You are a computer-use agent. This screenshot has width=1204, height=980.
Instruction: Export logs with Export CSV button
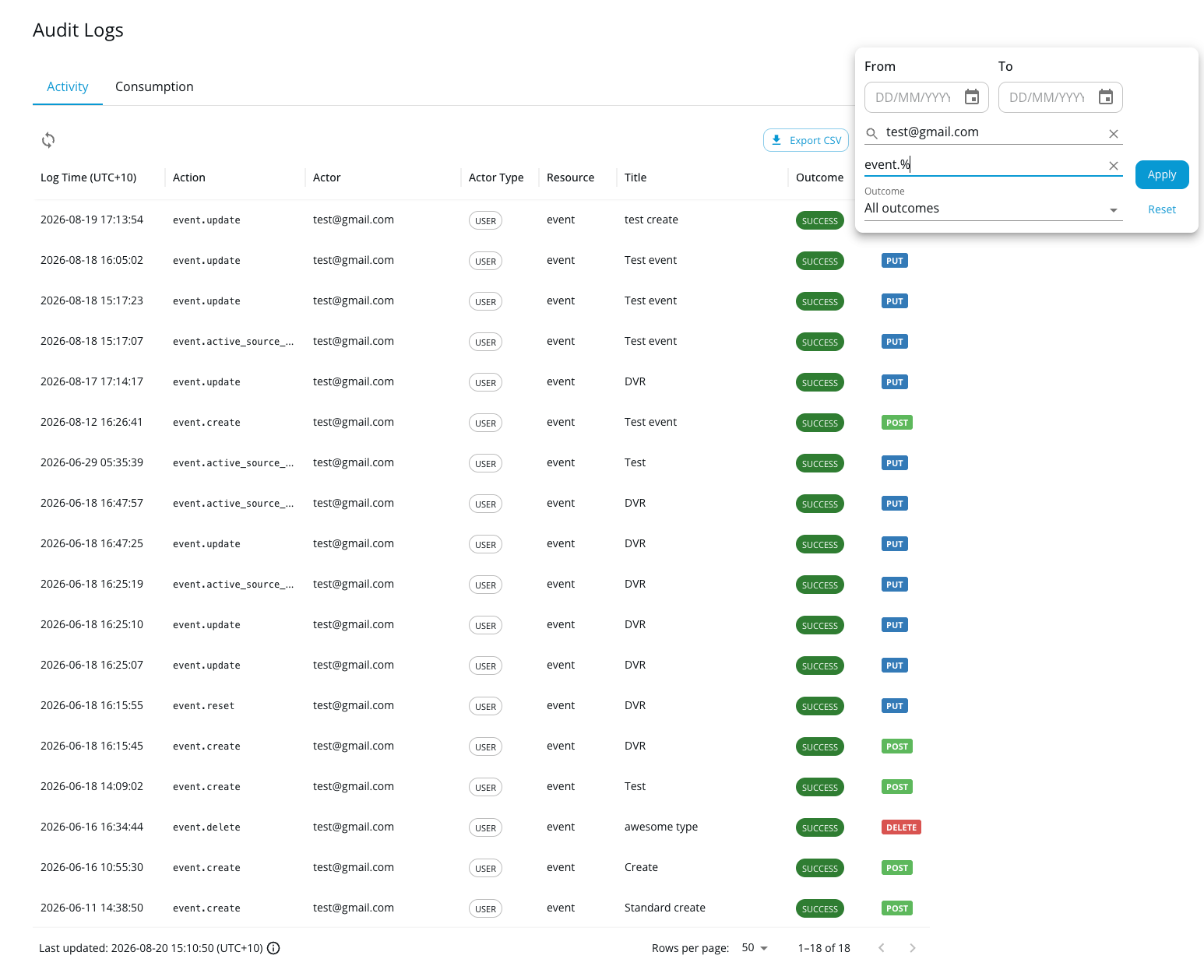806,140
